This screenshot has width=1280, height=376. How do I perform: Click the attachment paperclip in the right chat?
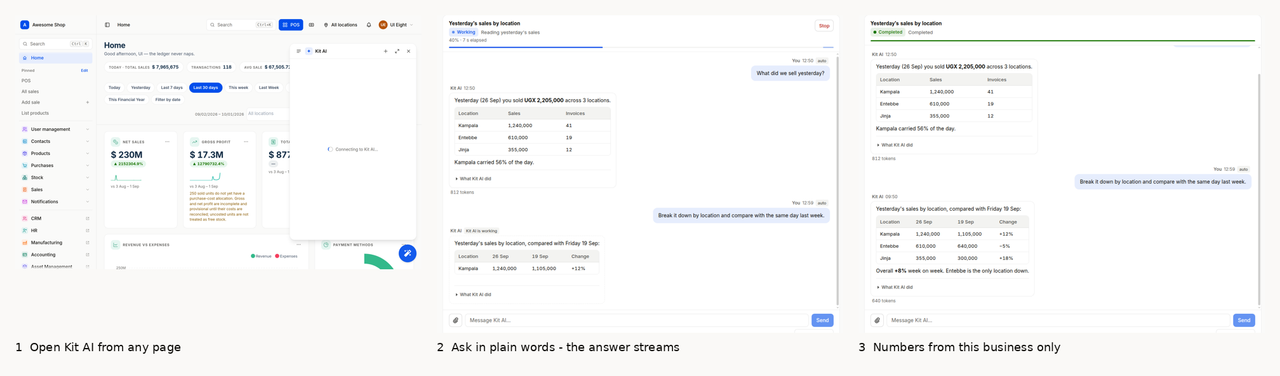click(x=878, y=320)
